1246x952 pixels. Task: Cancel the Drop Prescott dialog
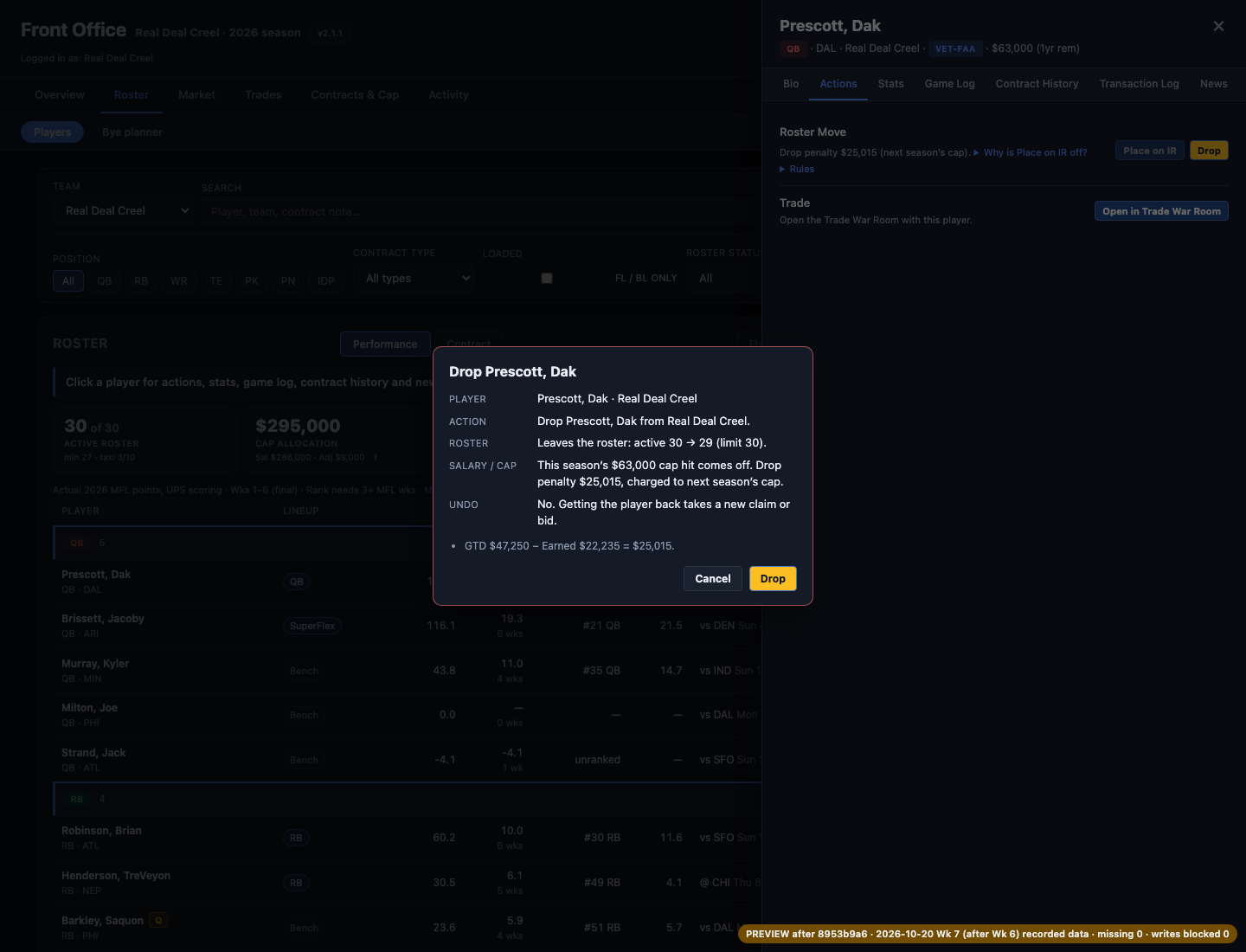pyautogui.click(x=713, y=579)
